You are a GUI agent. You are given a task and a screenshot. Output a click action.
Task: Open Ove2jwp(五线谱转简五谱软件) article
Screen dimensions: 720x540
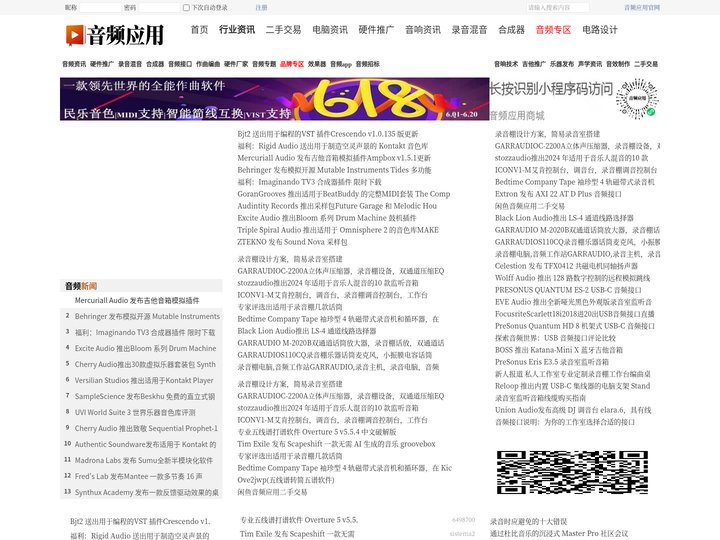click(x=286, y=480)
